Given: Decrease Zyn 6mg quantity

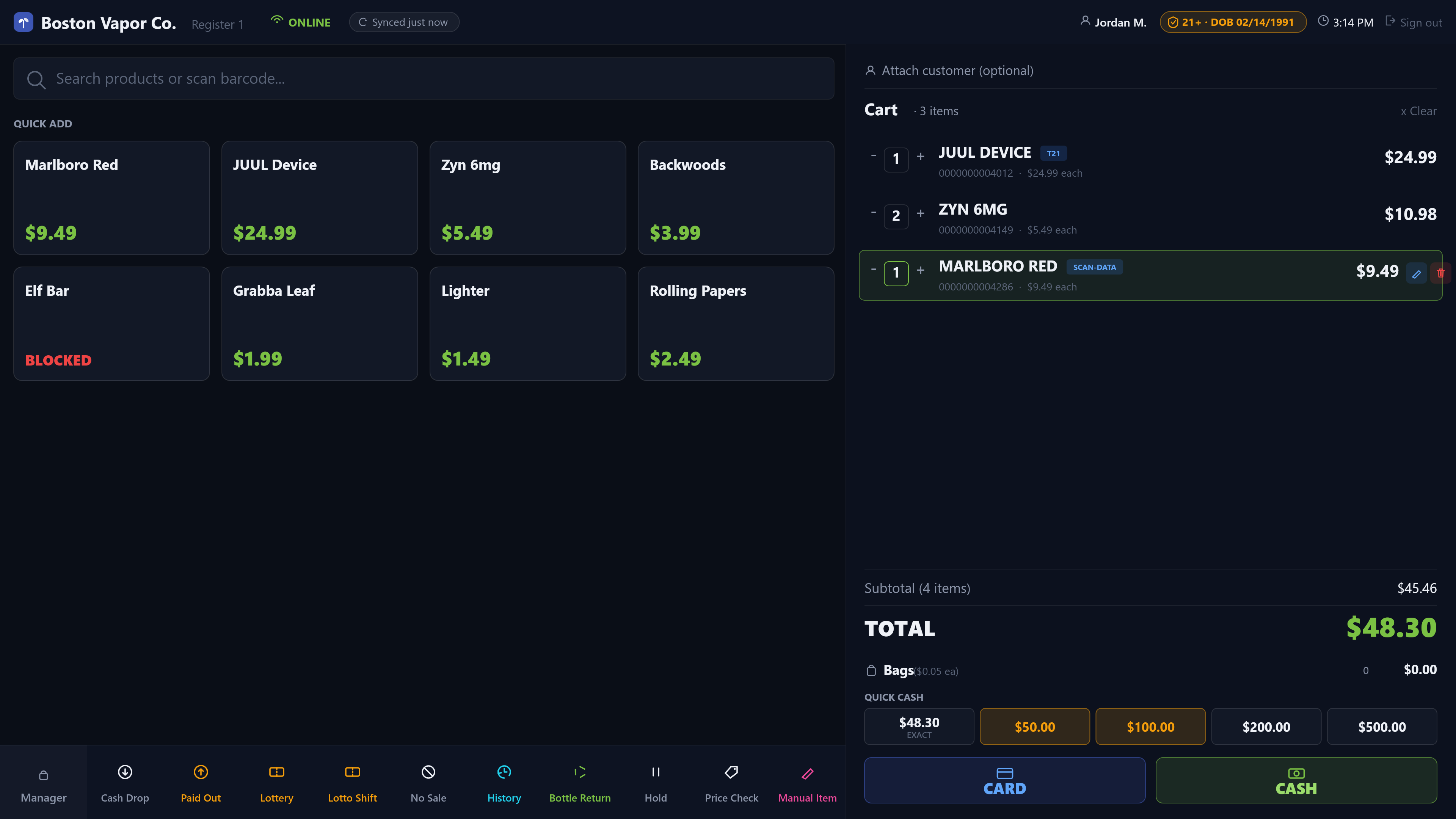Looking at the screenshot, I should (873, 213).
